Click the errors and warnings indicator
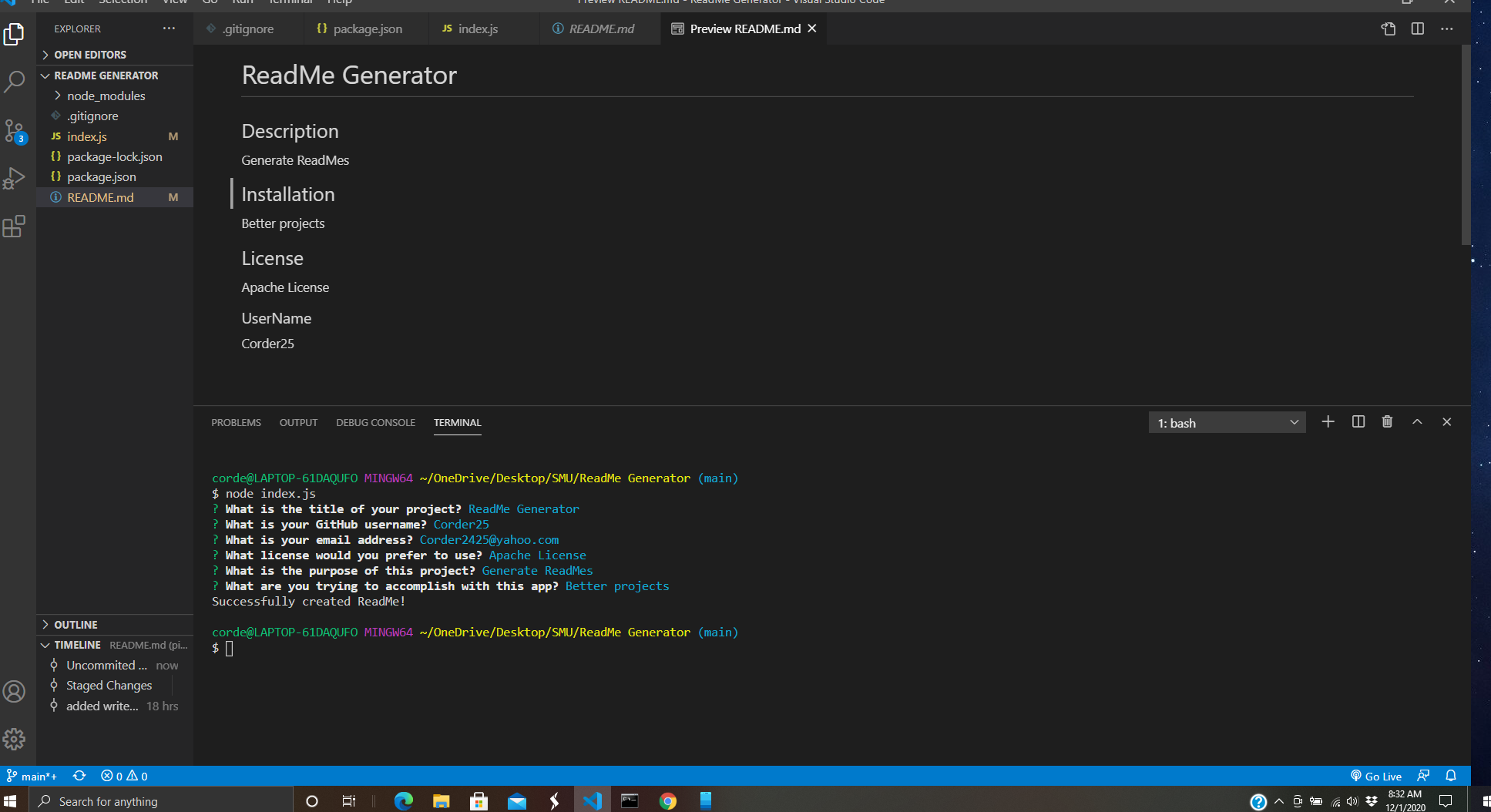Image resolution: width=1491 pixels, height=812 pixels. pyautogui.click(x=123, y=776)
